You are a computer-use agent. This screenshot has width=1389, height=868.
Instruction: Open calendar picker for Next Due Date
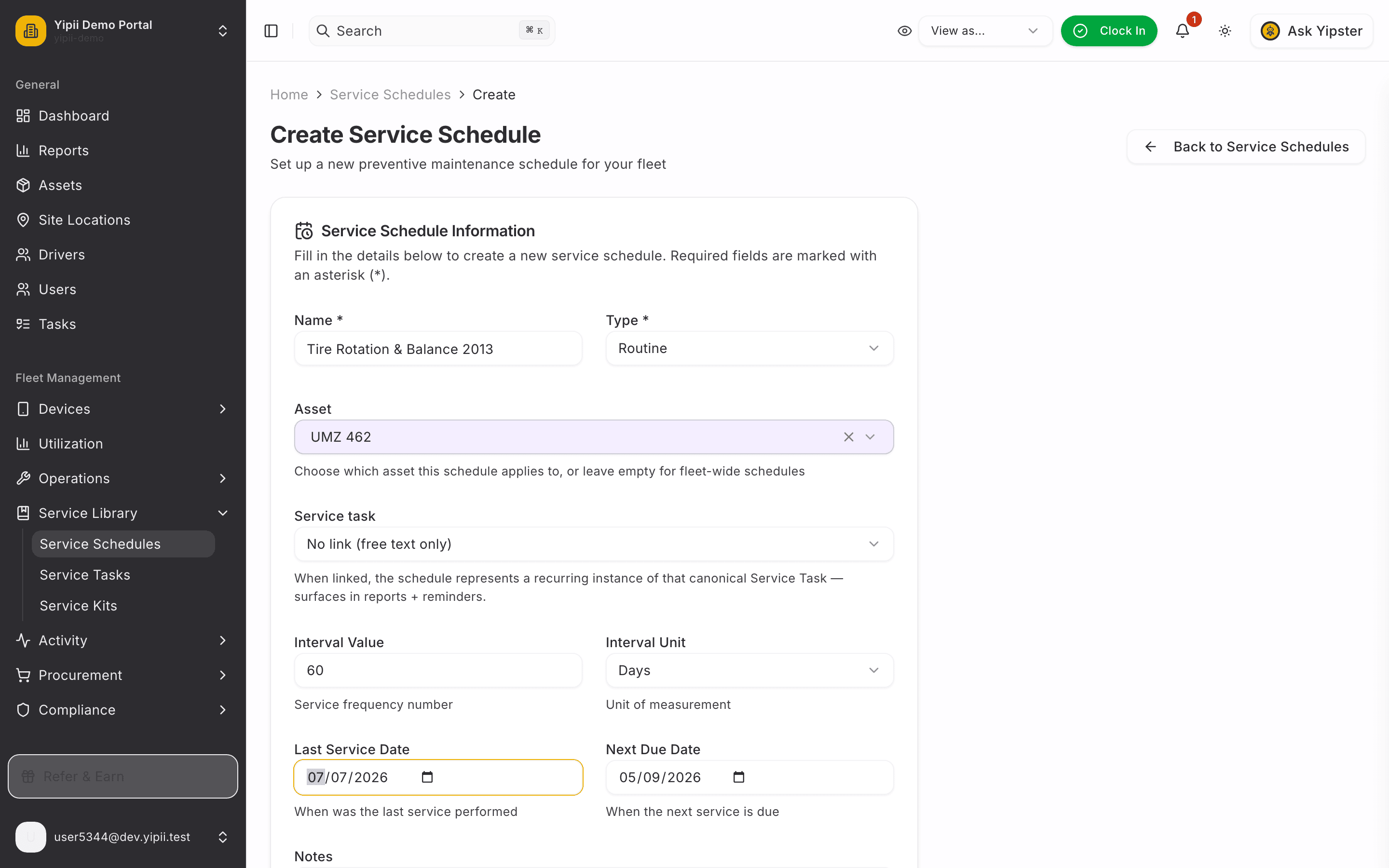[x=739, y=777]
